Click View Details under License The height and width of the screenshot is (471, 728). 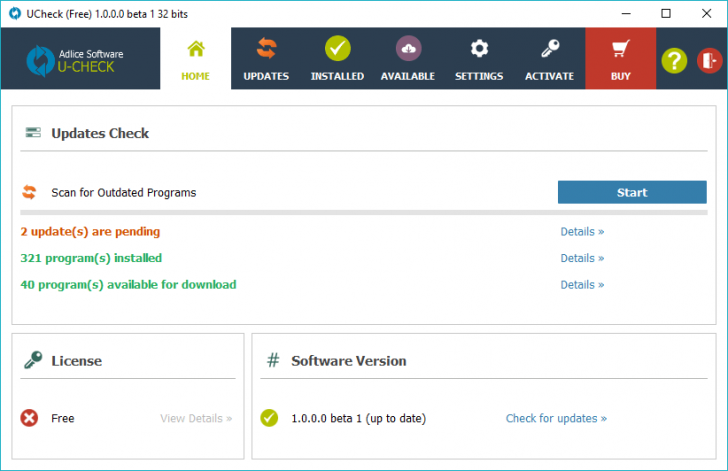pyautogui.click(x=196, y=418)
